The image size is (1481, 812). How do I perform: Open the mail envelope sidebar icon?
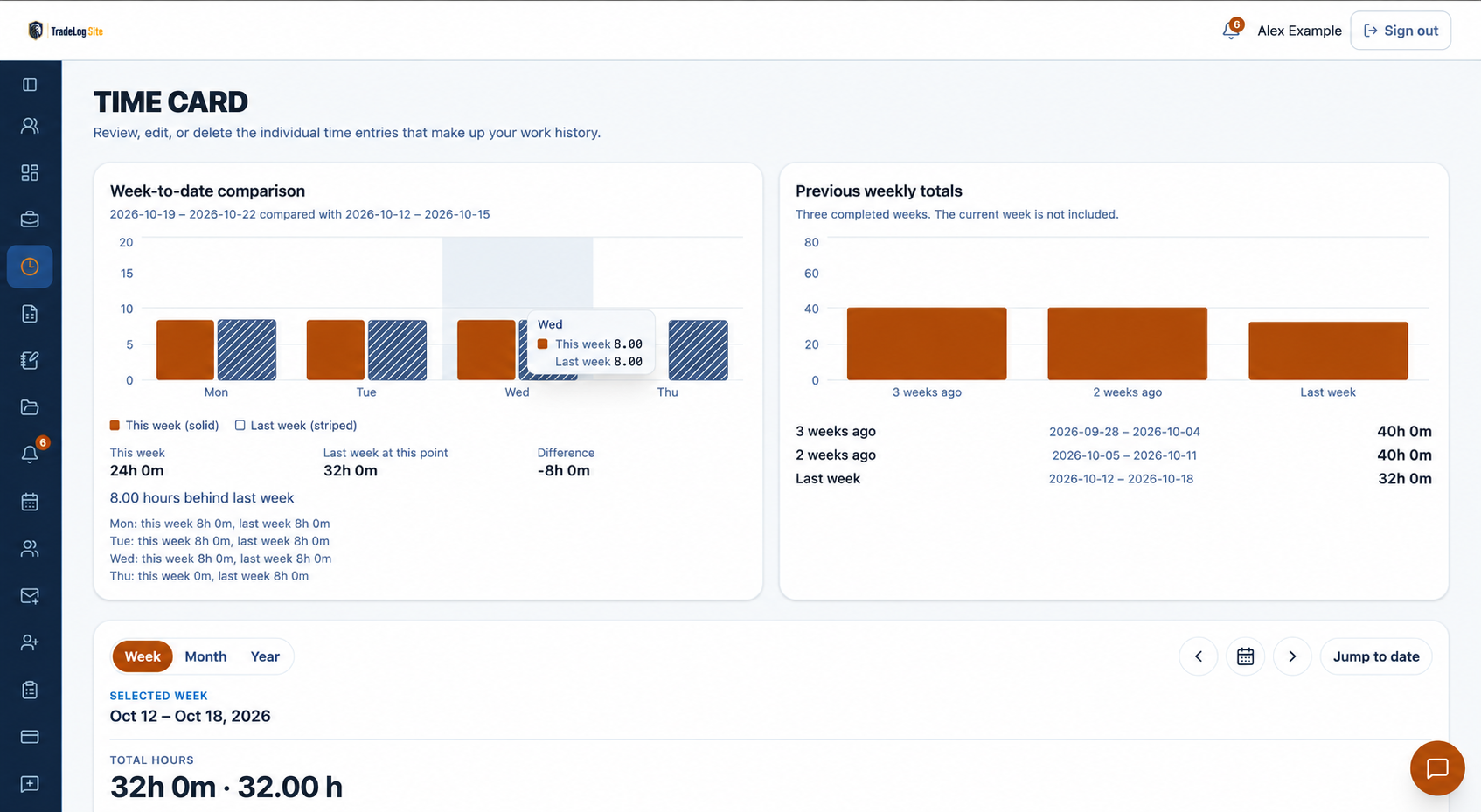(x=30, y=596)
